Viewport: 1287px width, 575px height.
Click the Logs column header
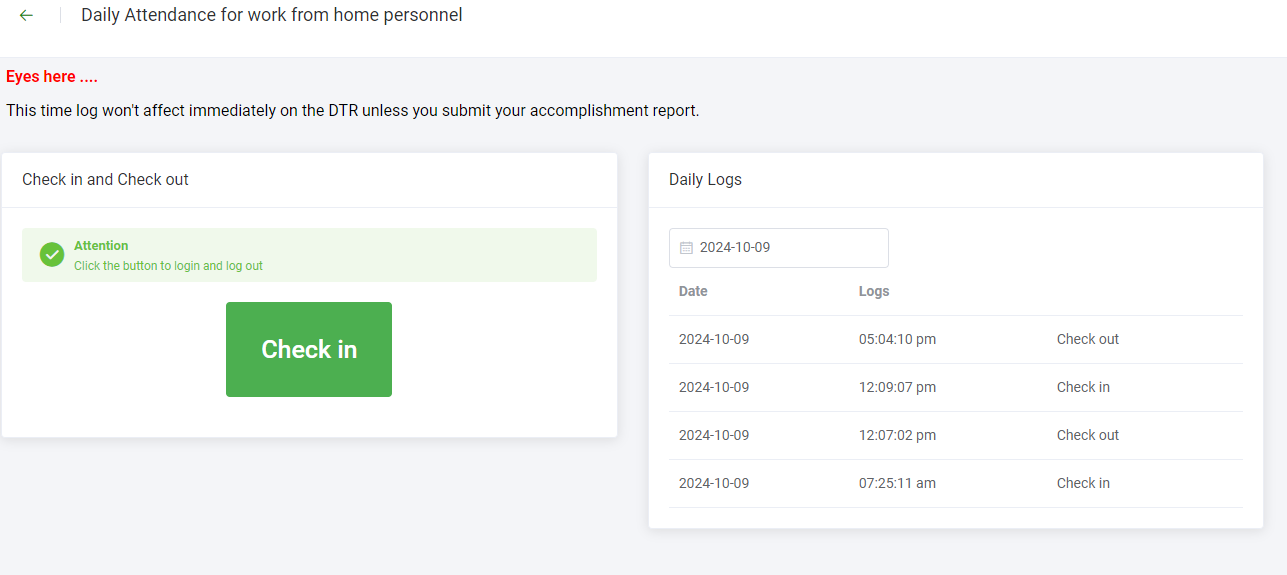coord(874,291)
